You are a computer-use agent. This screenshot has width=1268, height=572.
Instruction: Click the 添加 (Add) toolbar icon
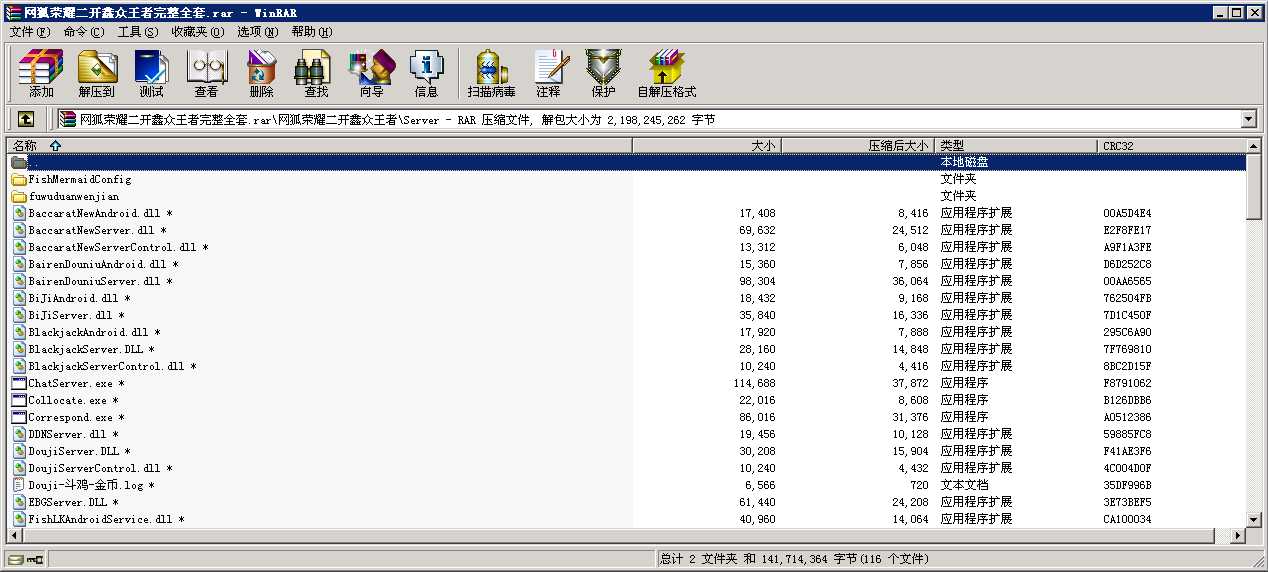click(41, 74)
